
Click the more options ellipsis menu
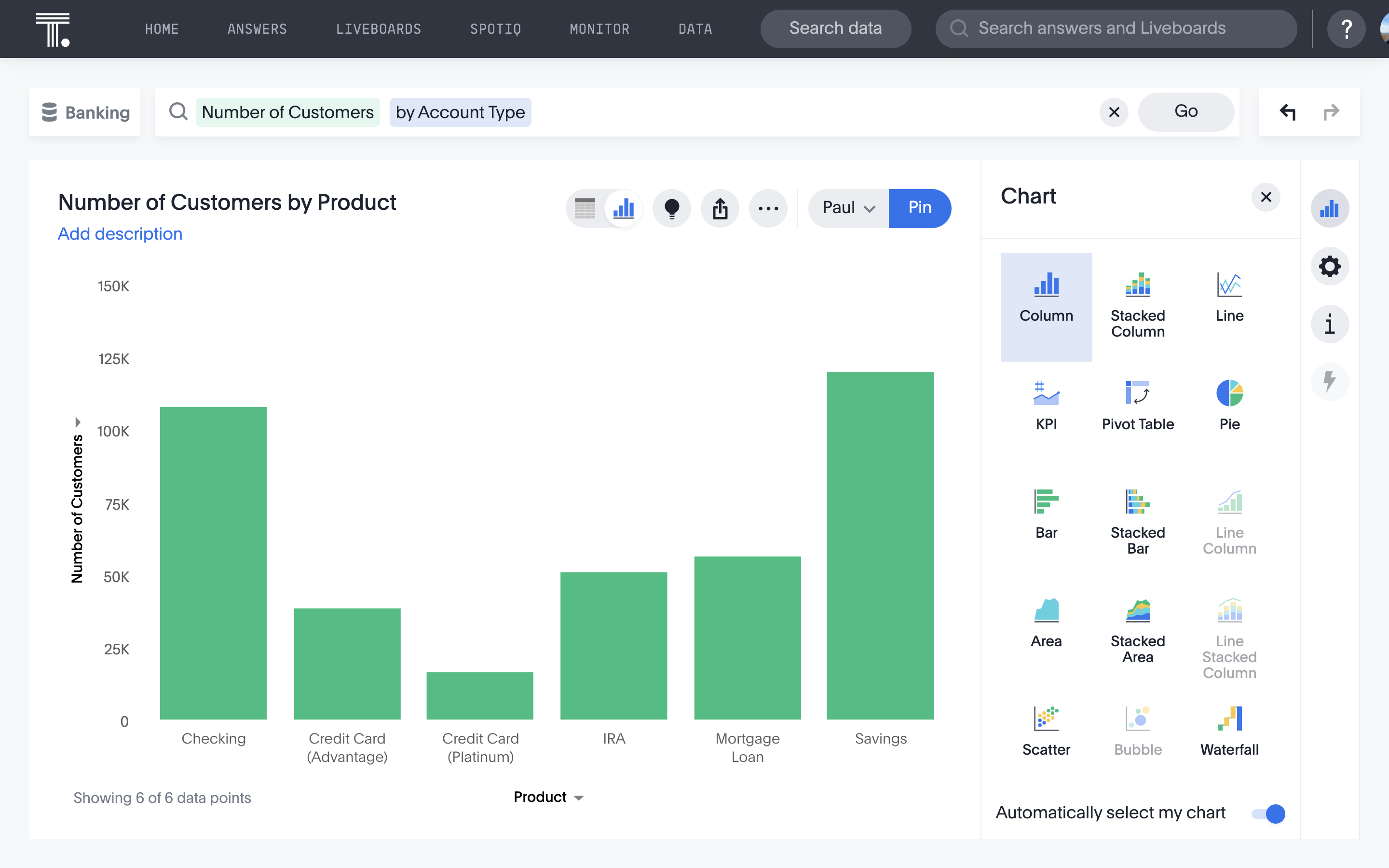(768, 208)
